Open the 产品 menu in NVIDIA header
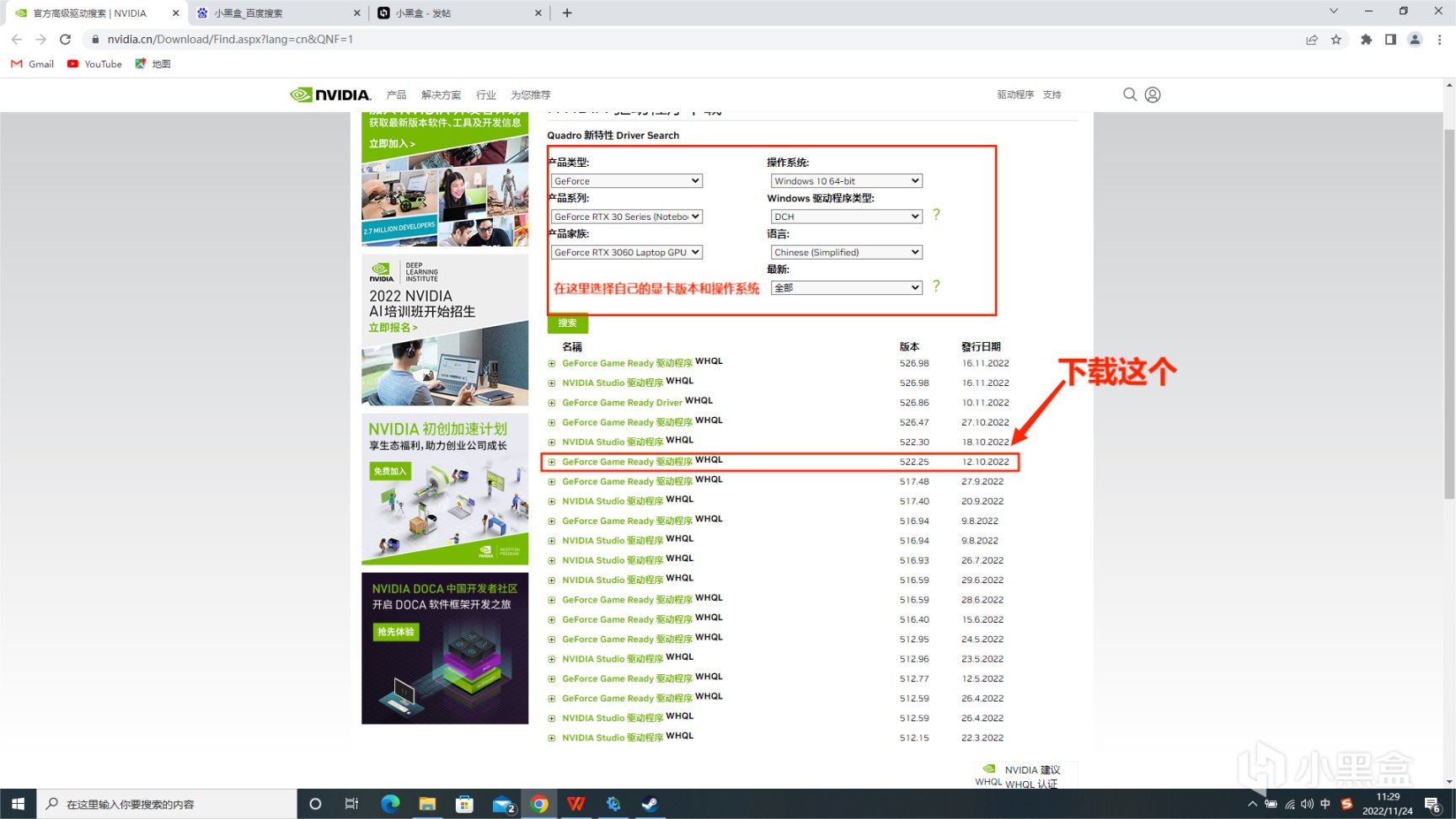 [396, 94]
